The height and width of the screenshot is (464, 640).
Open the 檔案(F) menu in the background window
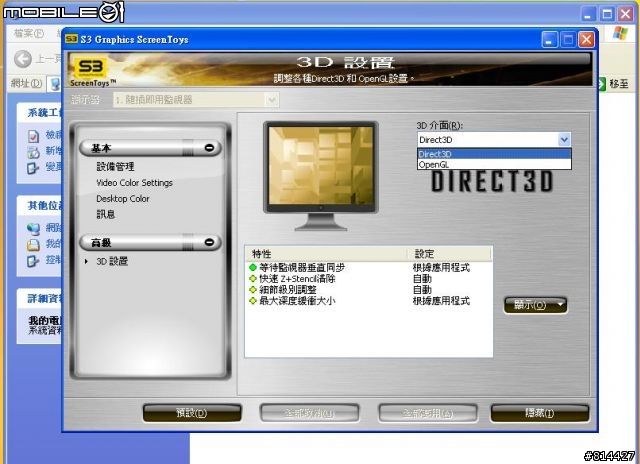tap(29, 33)
